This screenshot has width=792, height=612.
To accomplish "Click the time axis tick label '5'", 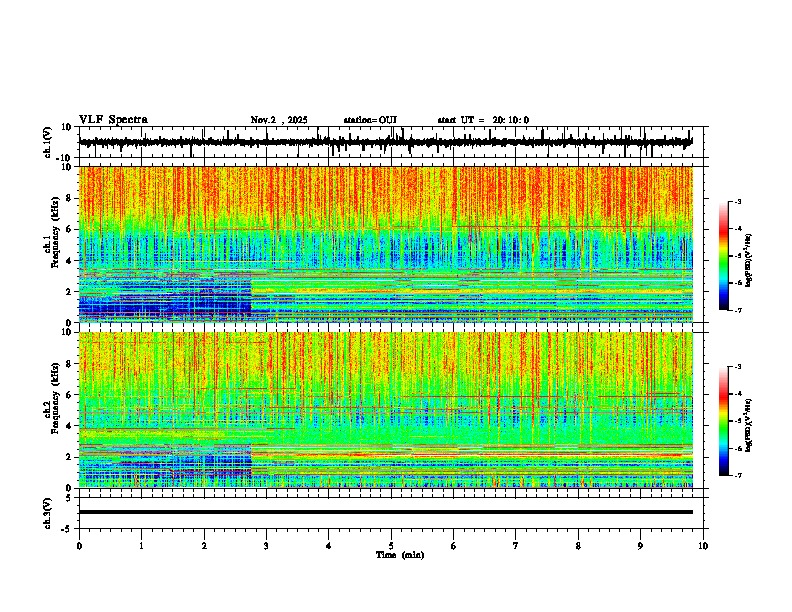I will (391, 546).
